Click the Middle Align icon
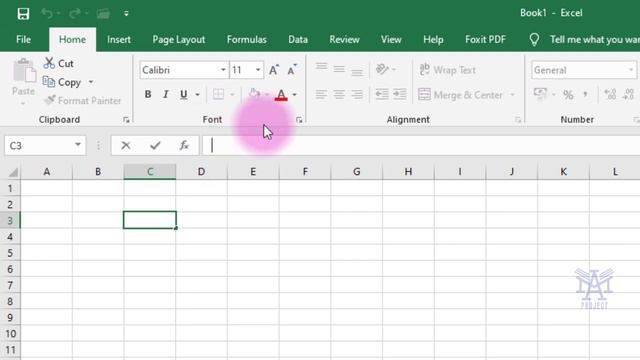Image resolution: width=640 pixels, height=360 pixels. coord(339,69)
